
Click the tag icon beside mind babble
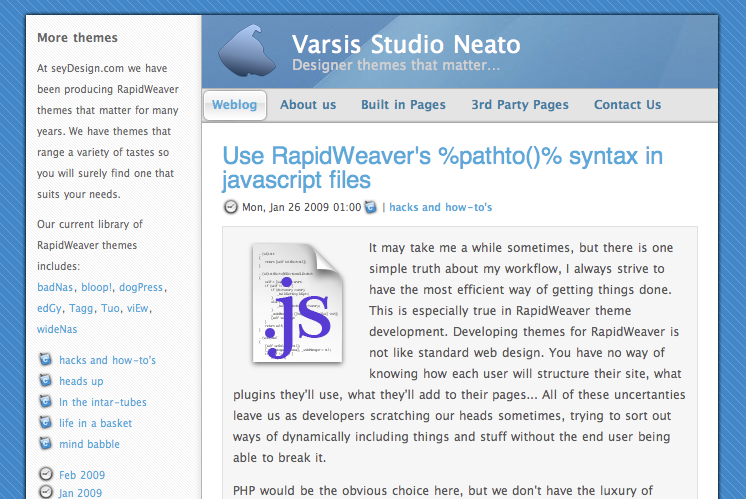point(44,443)
